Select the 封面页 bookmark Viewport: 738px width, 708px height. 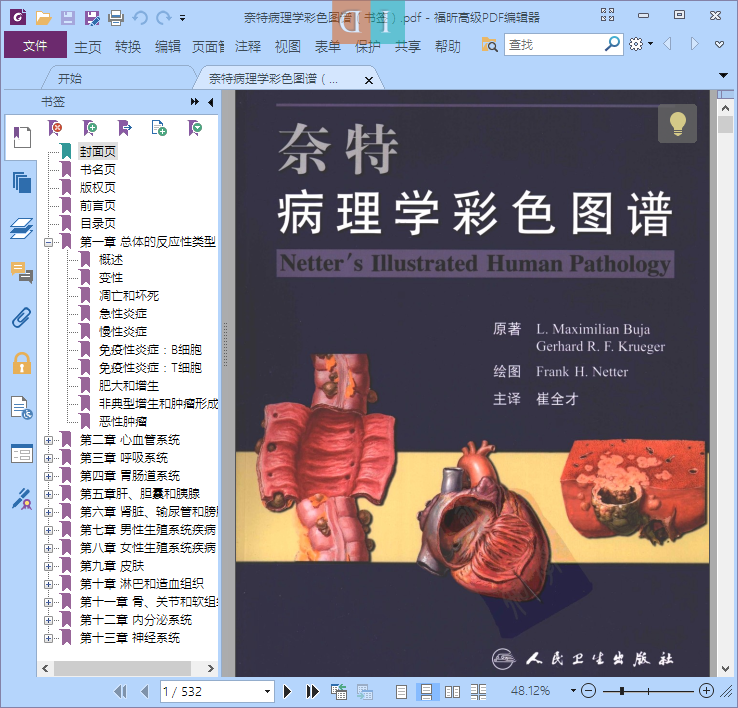pos(97,152)
